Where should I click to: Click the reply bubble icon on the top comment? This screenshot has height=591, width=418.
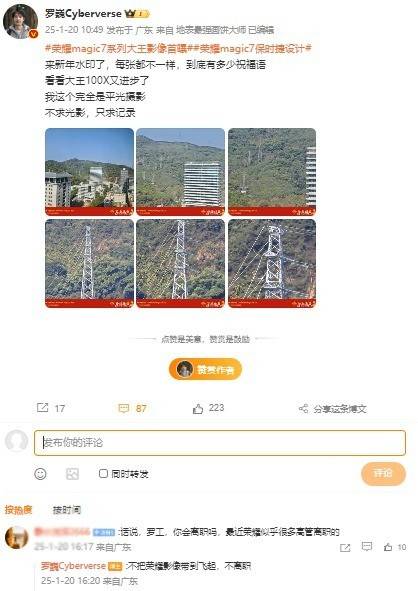coord(366,547)
